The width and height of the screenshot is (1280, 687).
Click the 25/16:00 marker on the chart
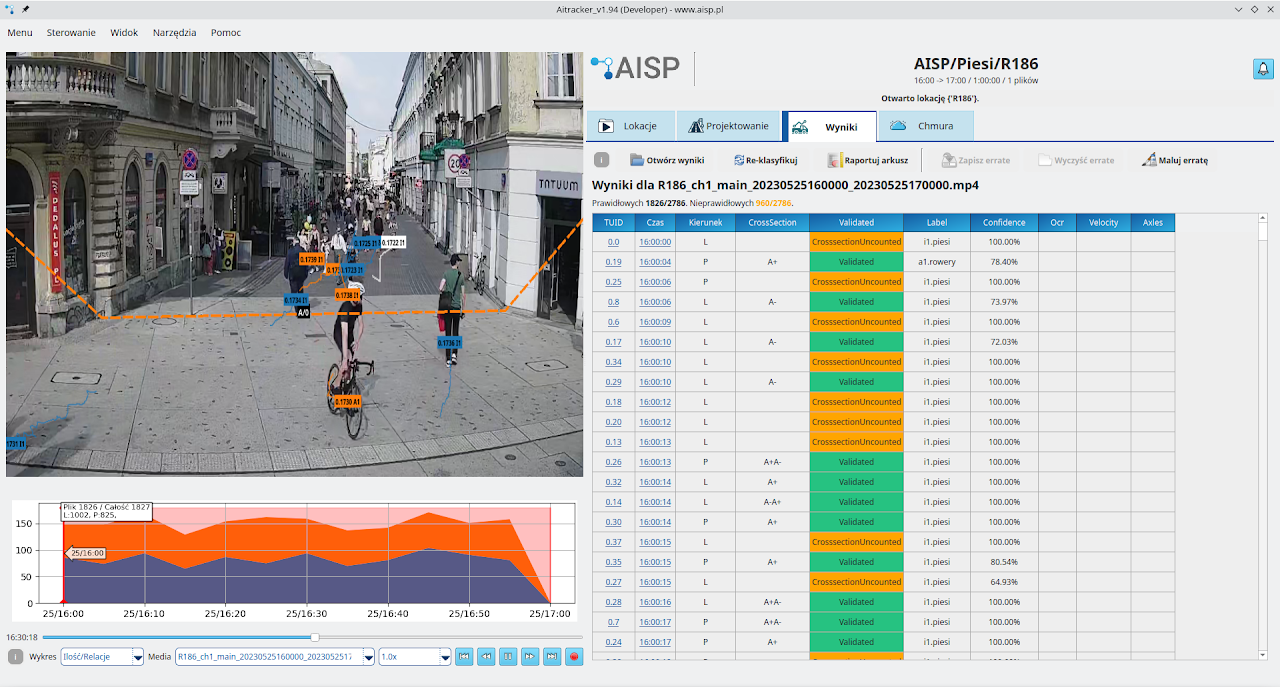click(x=85, y=553)
